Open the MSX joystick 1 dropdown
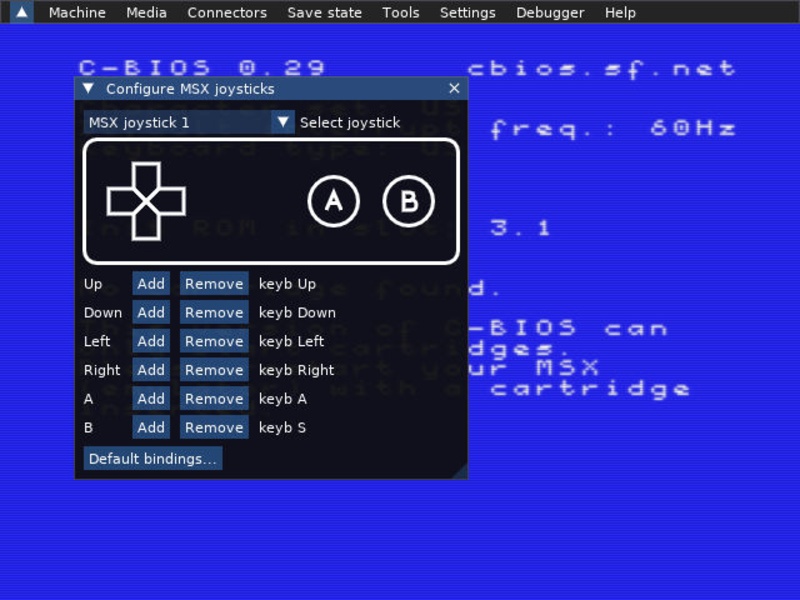Viewport: 800px width, 600px height. click(189, 122)
